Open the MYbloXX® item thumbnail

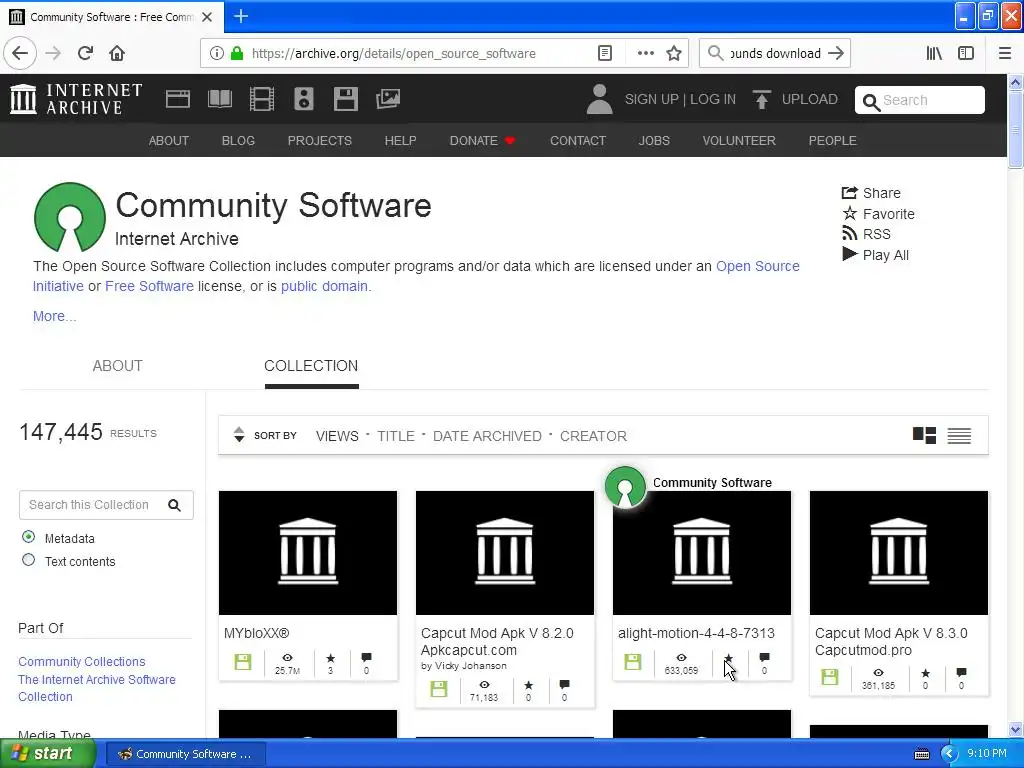[x=308, y=552]
